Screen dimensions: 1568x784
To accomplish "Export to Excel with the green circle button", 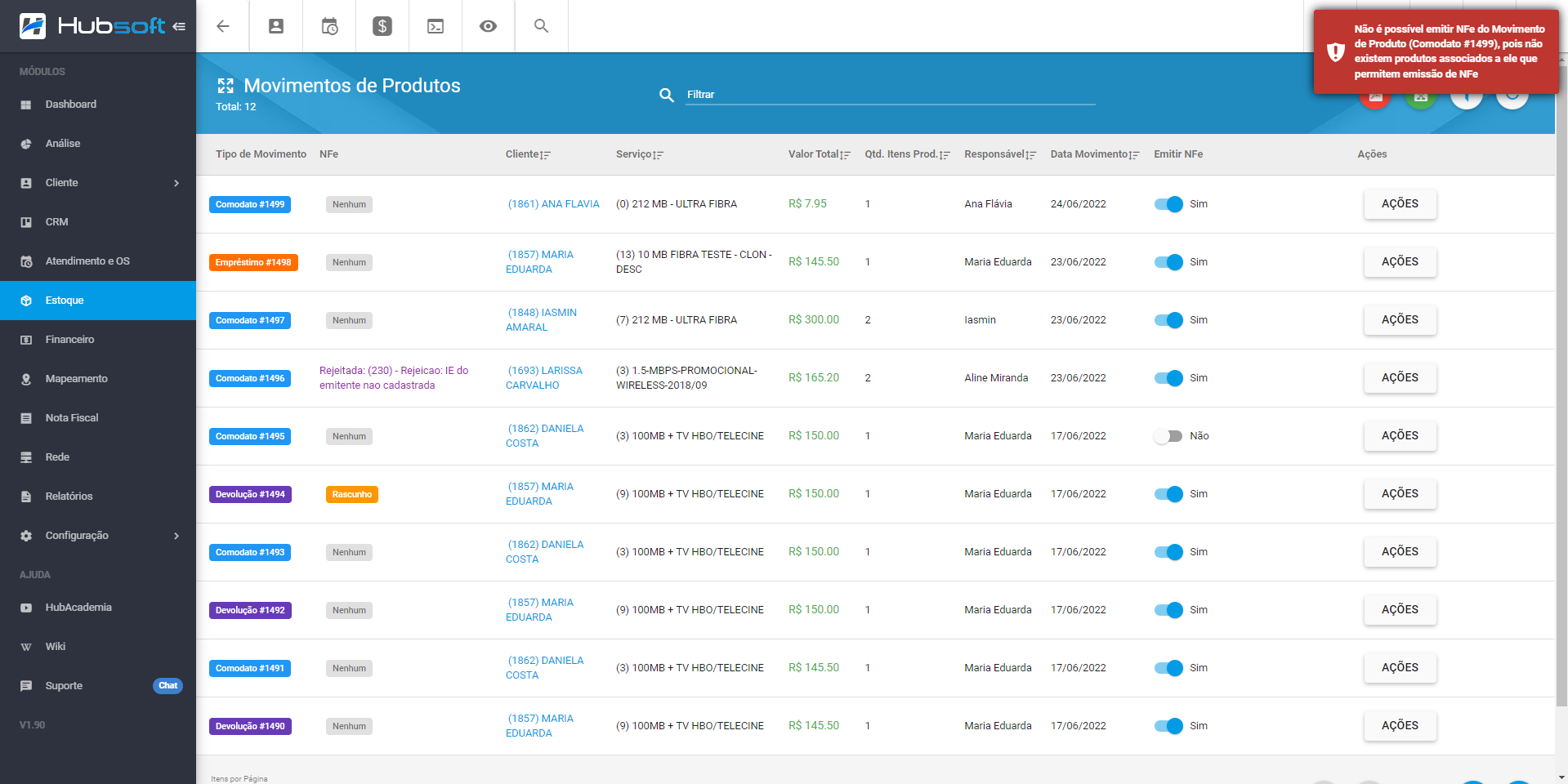I will click(1421, 100).
